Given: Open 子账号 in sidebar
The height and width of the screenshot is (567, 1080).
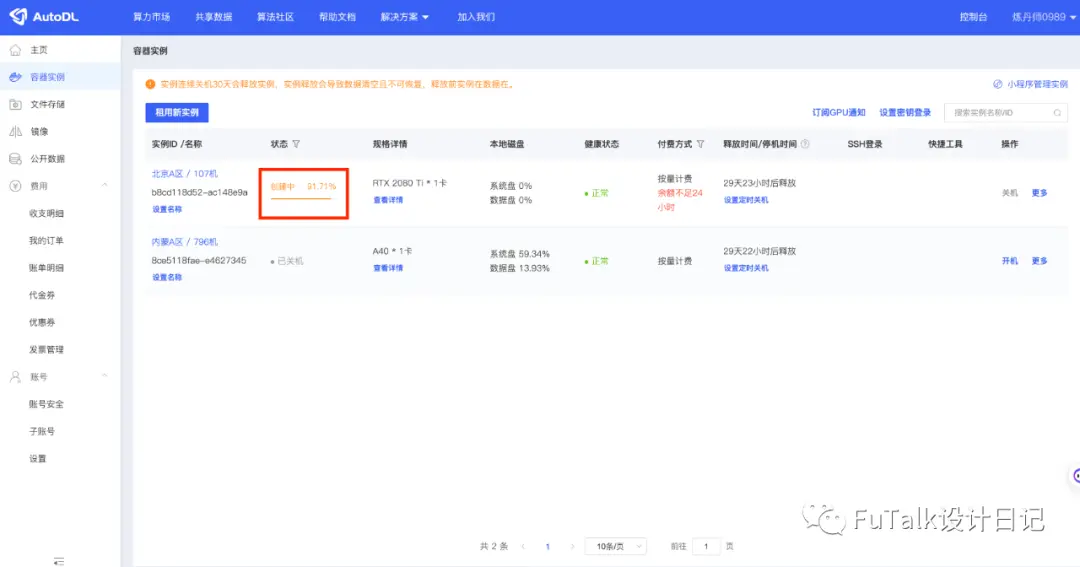Looking at the screenshot, I should pyautogui.click(x=42, y=431).
